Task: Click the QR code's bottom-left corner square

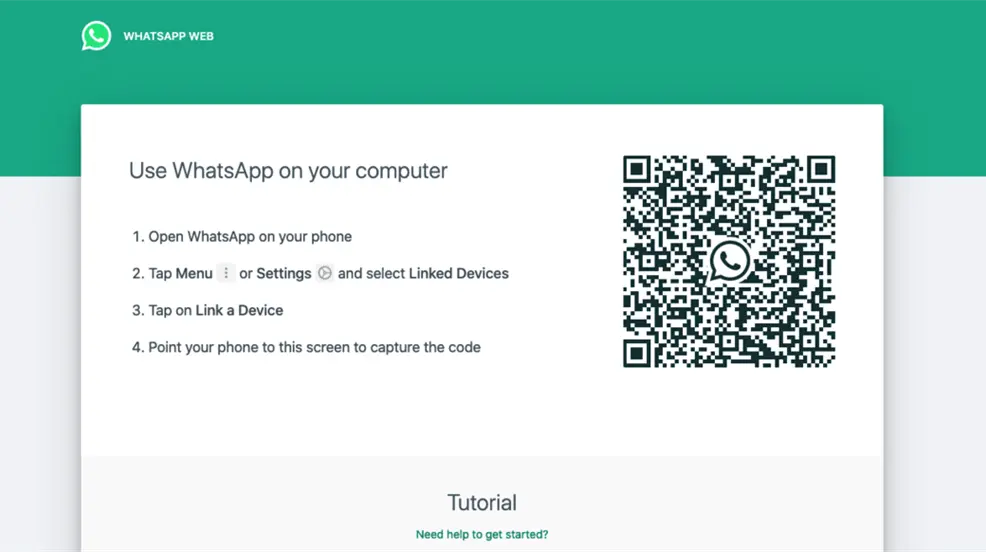Action: pyautogui.click(x=638, y=352)
